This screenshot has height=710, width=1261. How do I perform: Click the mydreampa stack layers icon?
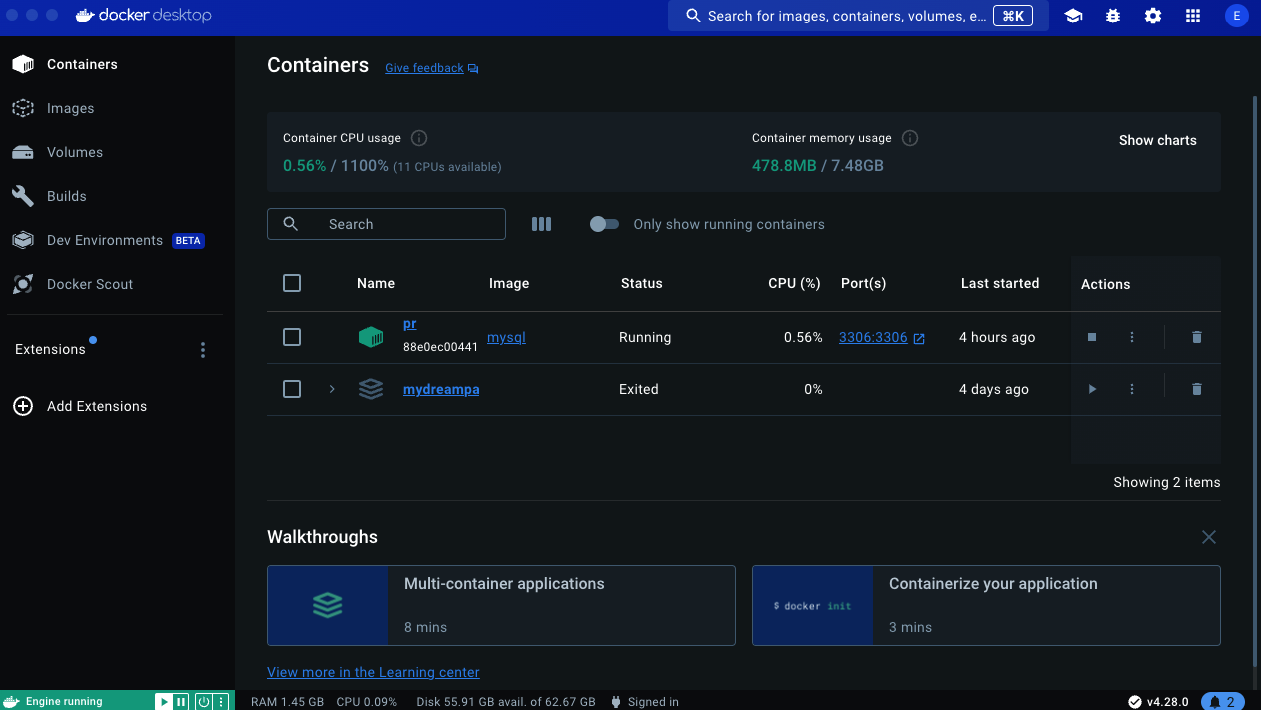click(371, 390)
